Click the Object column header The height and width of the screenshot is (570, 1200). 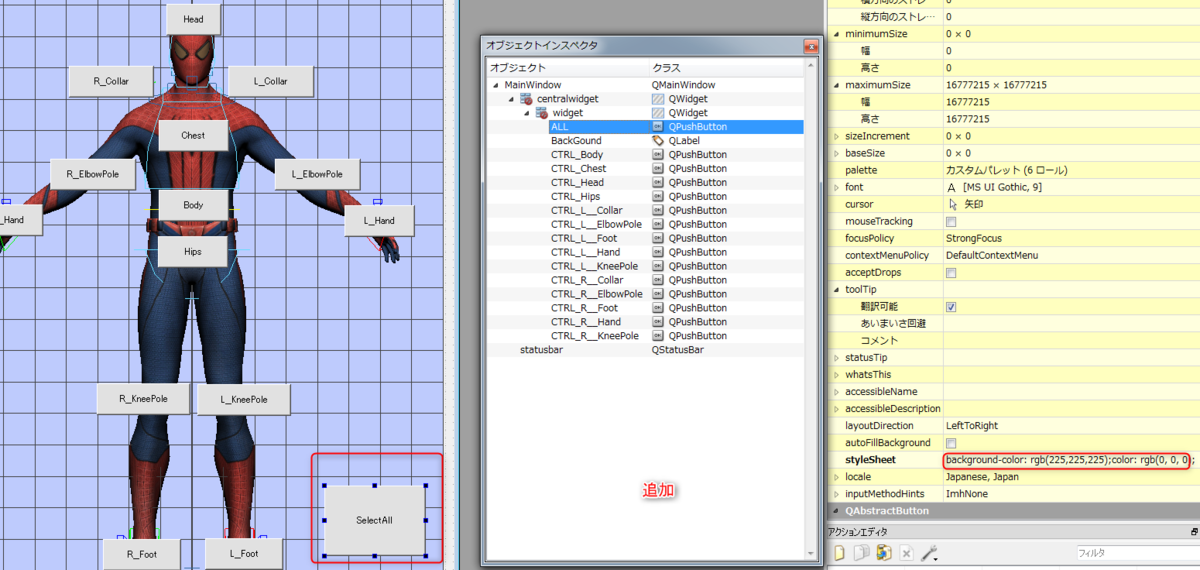coord(567,67)
